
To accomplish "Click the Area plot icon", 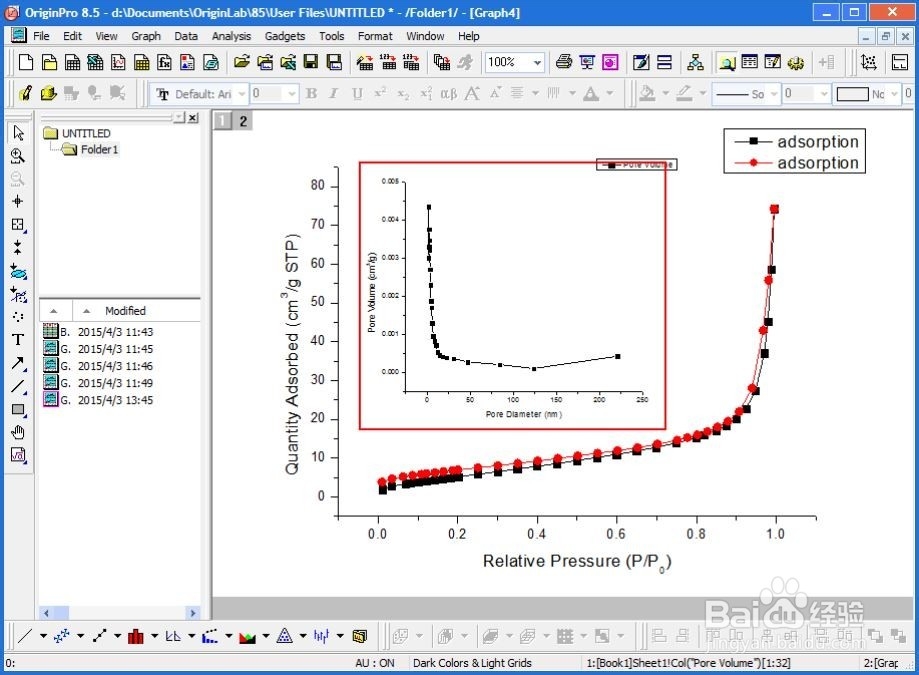I will coord(247,636).
